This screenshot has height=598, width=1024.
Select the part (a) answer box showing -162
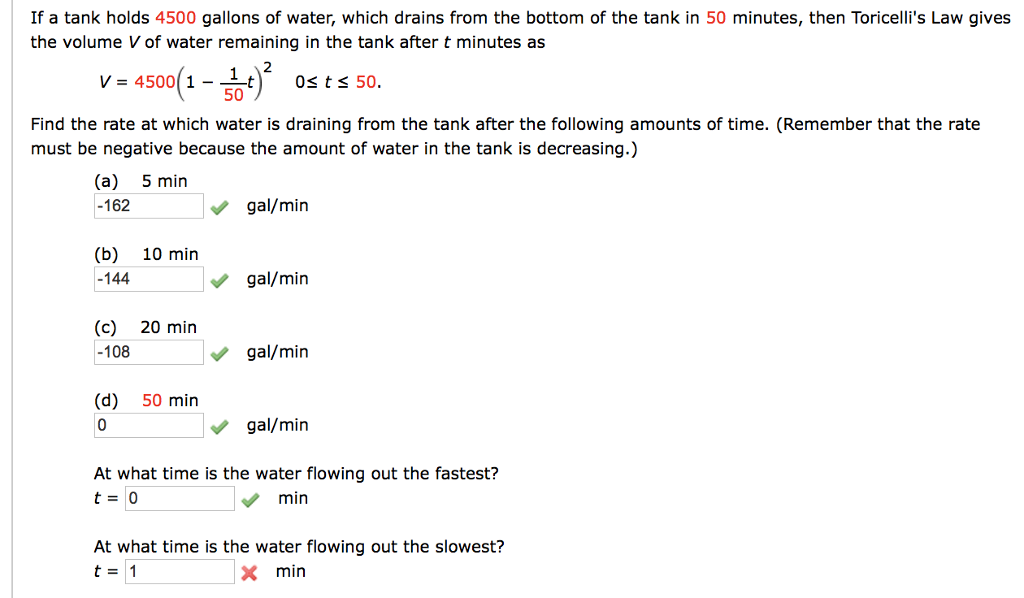(148, 205)
